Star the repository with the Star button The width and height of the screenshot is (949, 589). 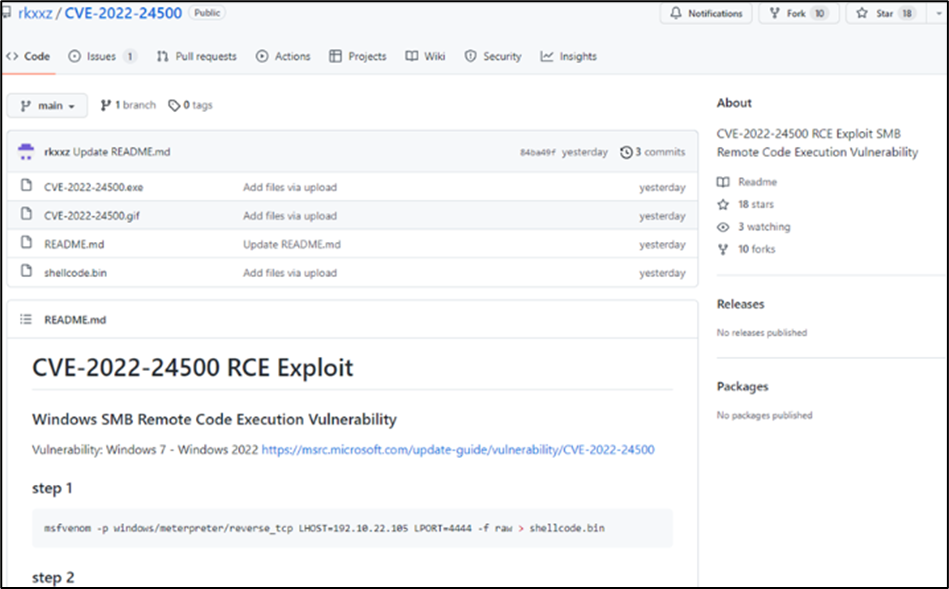pos(885,13)
